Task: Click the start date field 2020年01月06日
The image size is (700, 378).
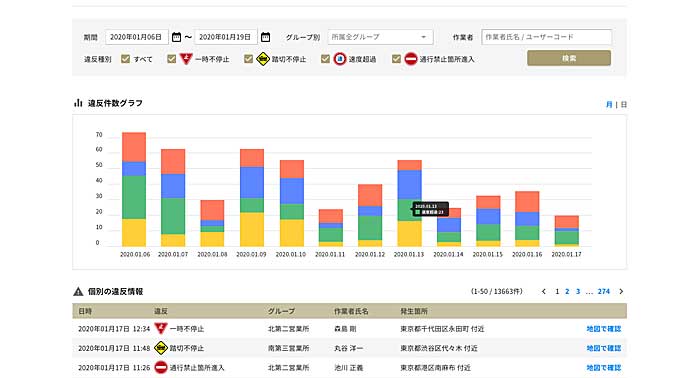Action: [x=137, y=37]
